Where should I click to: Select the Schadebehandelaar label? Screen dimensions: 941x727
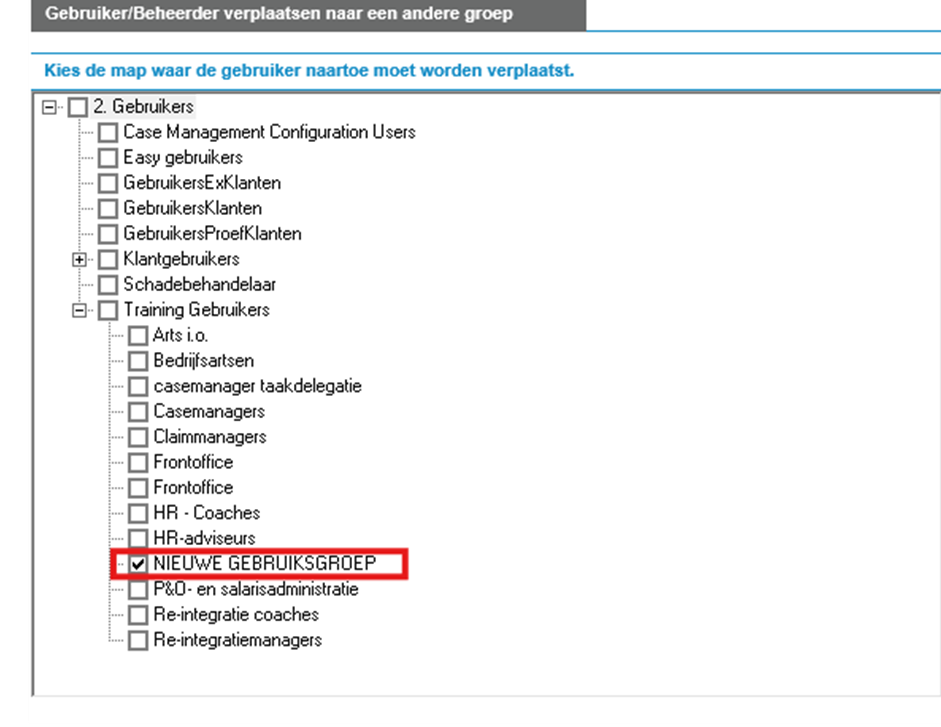tap(200, 285)
